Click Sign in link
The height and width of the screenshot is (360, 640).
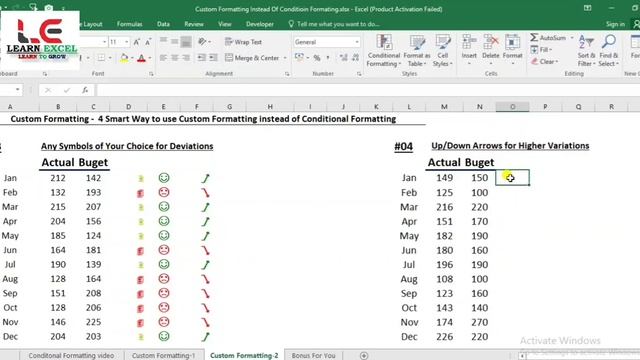(615, 24)
